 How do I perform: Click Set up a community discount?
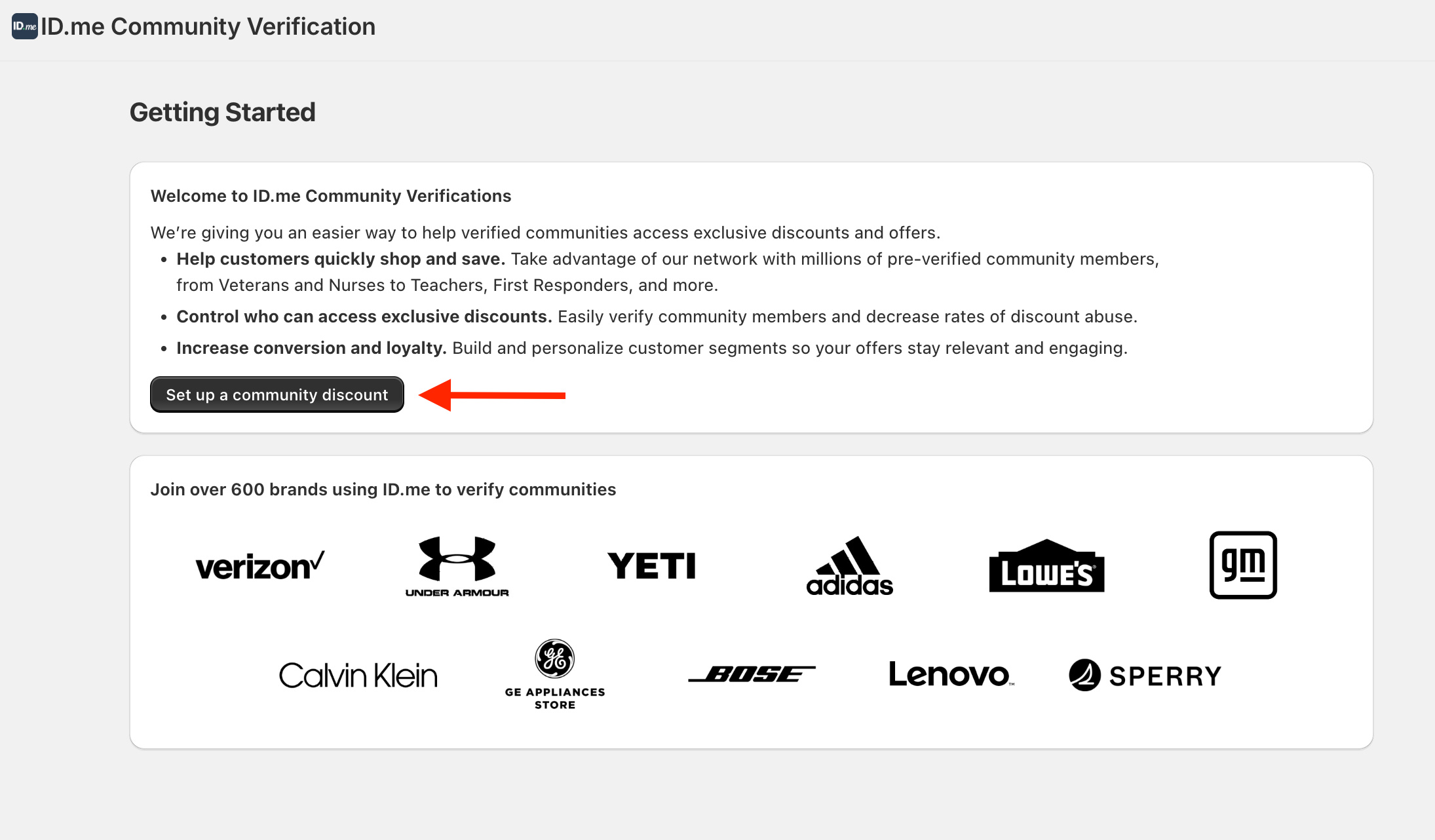pos(277,394)
